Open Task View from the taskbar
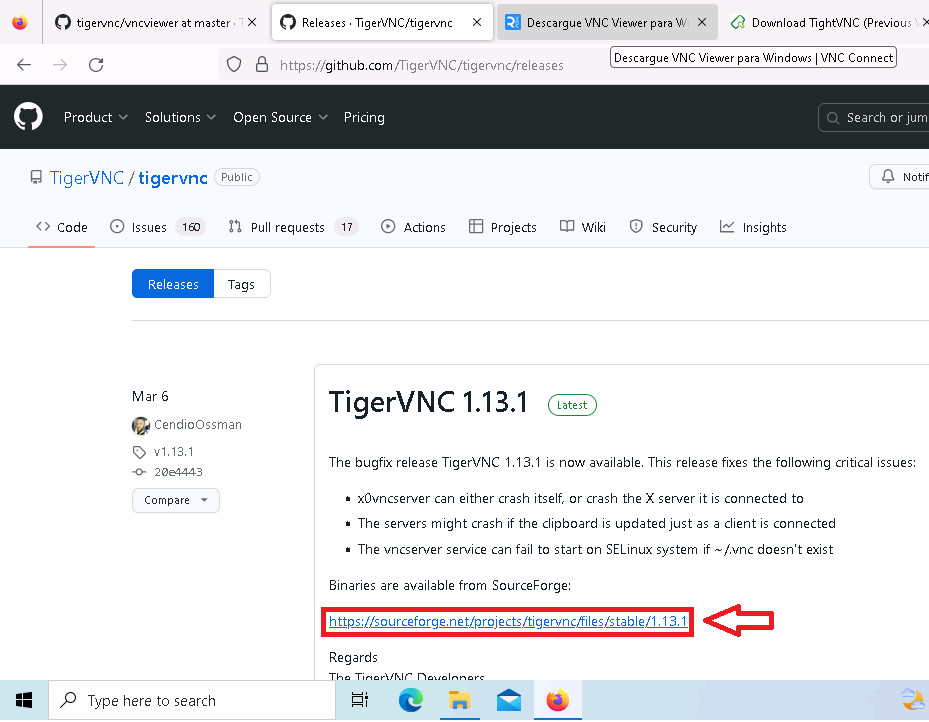Screen dimensions: 929x722 tap(360, 701)
